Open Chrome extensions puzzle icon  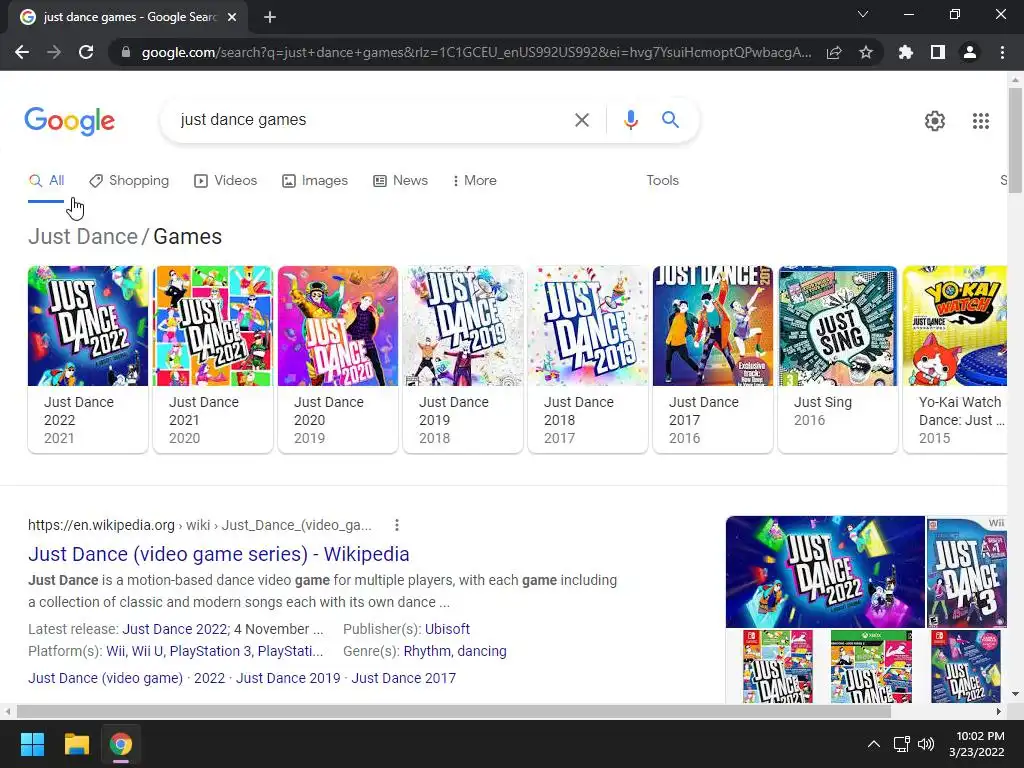(906, 52)
